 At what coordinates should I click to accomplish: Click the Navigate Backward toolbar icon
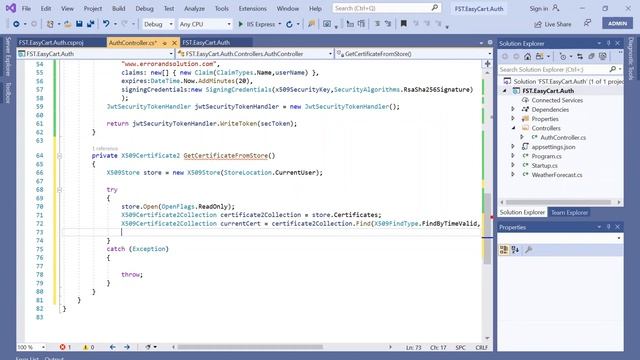click(16, 24)
